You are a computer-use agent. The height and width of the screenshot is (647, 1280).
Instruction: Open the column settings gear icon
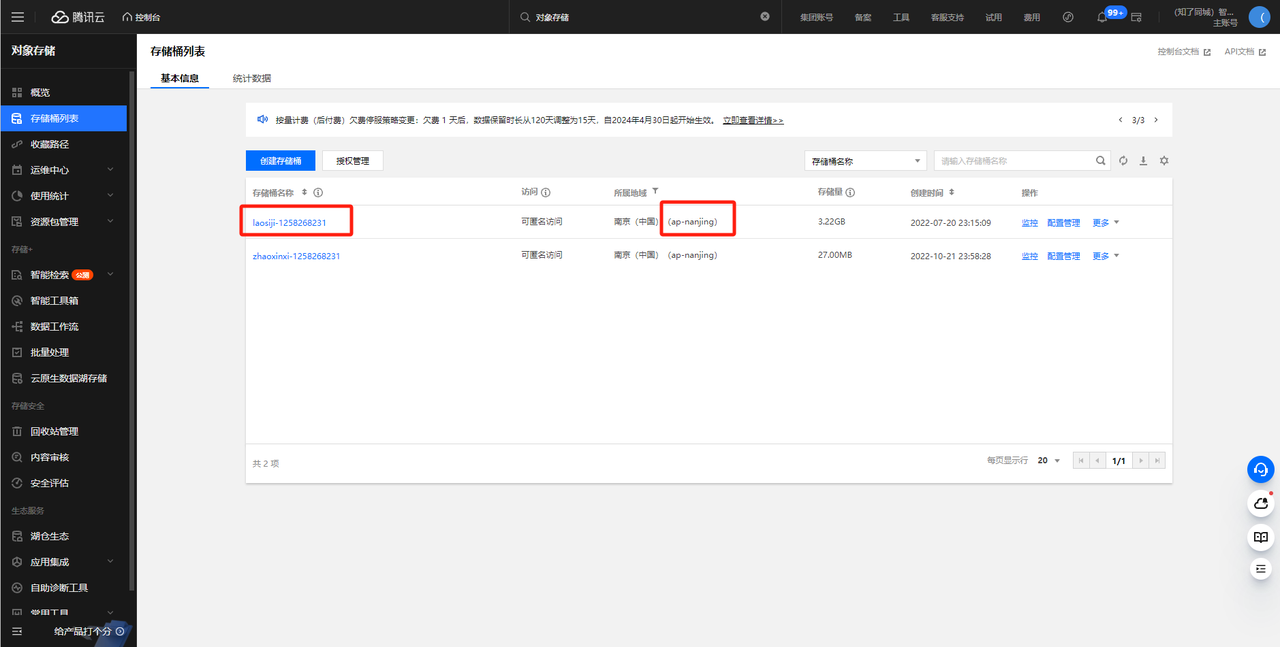coord(1163,160)
